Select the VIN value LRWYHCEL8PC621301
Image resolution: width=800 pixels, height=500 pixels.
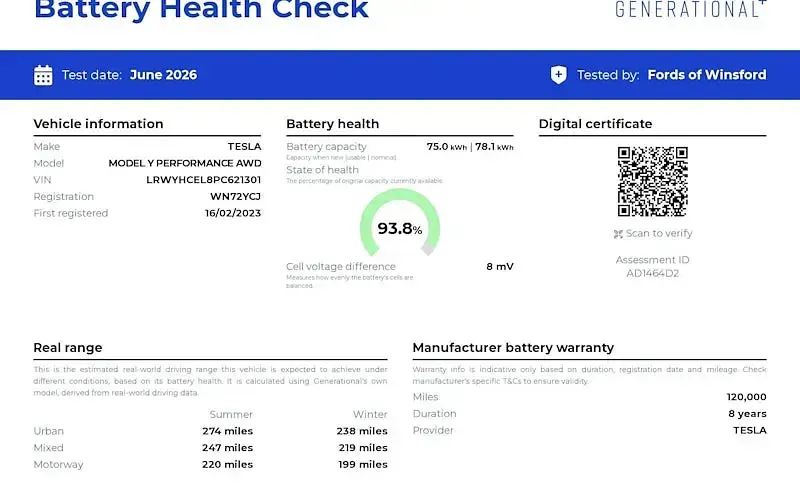coord(204,180)
